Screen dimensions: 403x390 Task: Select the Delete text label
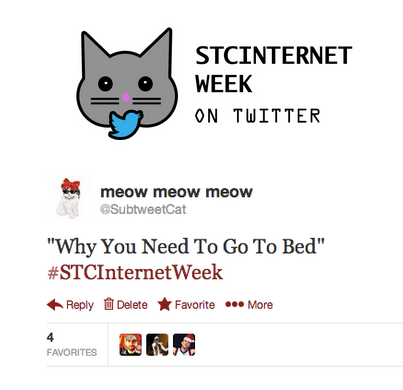132,305
